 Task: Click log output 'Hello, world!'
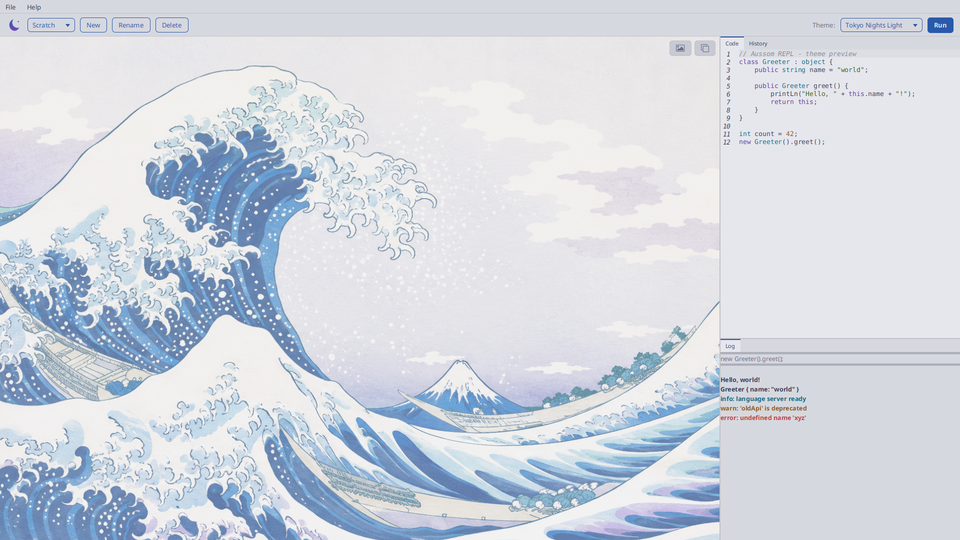(740, 380)
